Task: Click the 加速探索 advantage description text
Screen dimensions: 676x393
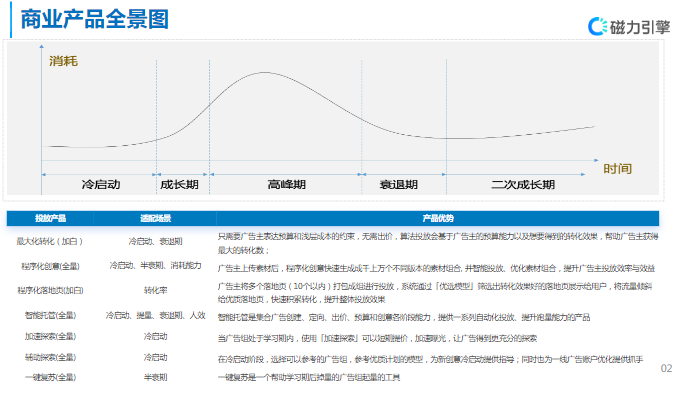Action: click(x=377, y=339)
